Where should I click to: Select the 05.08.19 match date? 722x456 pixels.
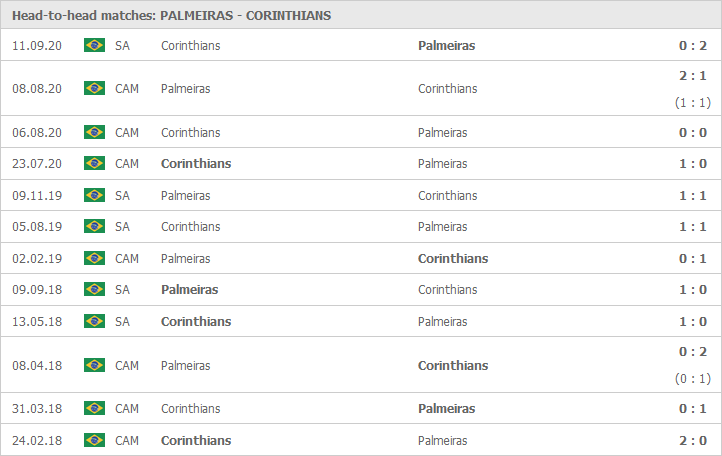(37, 227)
